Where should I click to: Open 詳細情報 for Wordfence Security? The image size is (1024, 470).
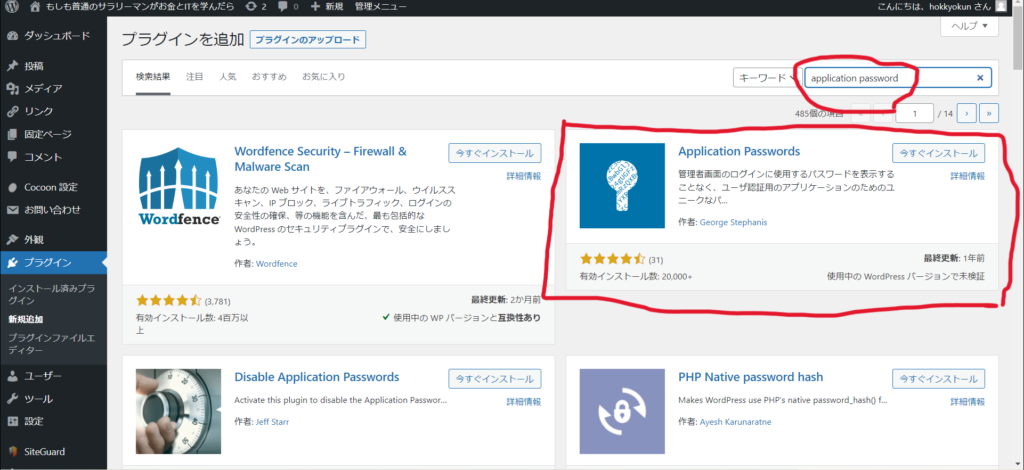524,176
